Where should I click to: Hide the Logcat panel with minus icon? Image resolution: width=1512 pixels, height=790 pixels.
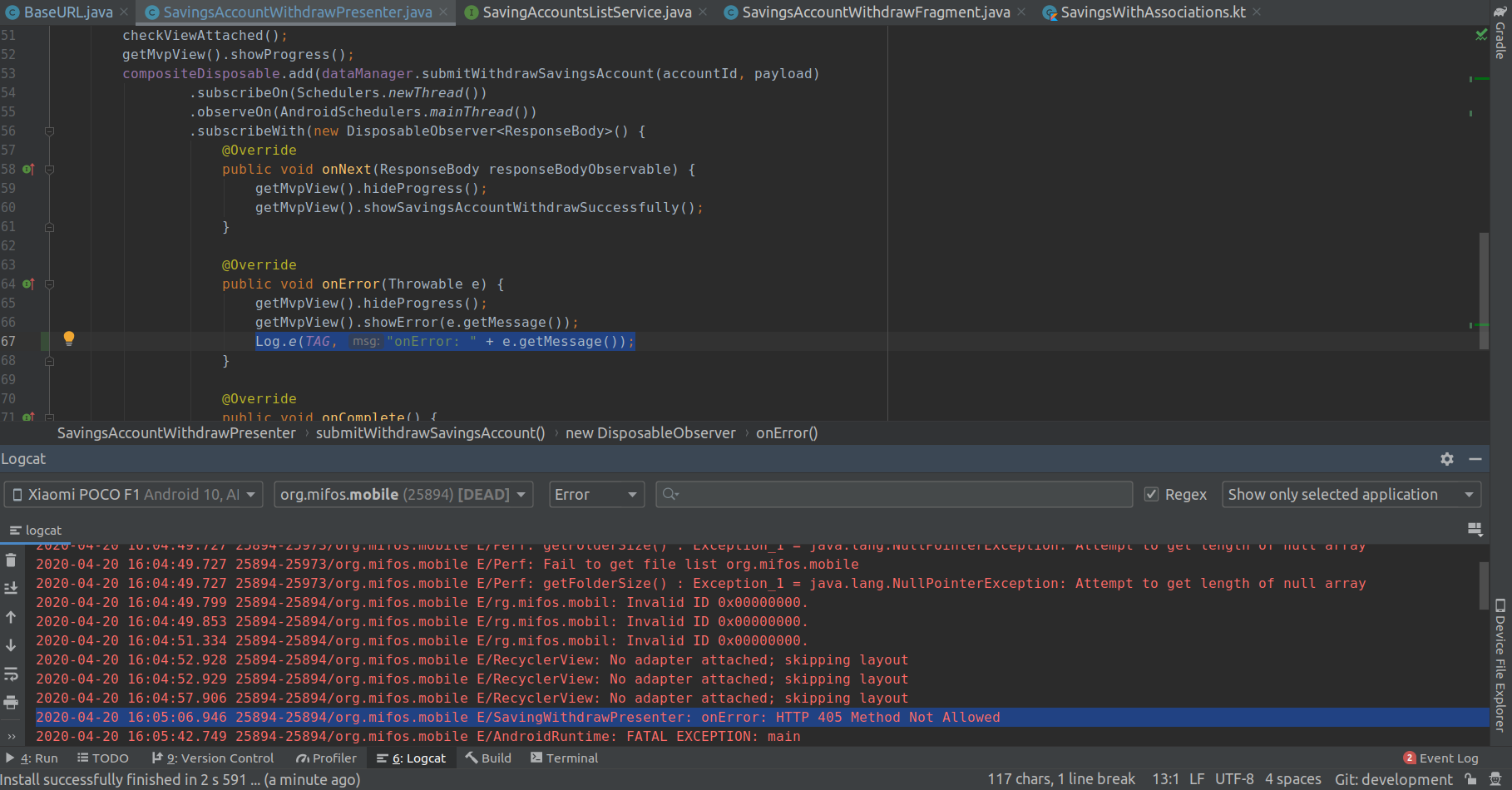pyautogui.click(x=1475, y=459)
